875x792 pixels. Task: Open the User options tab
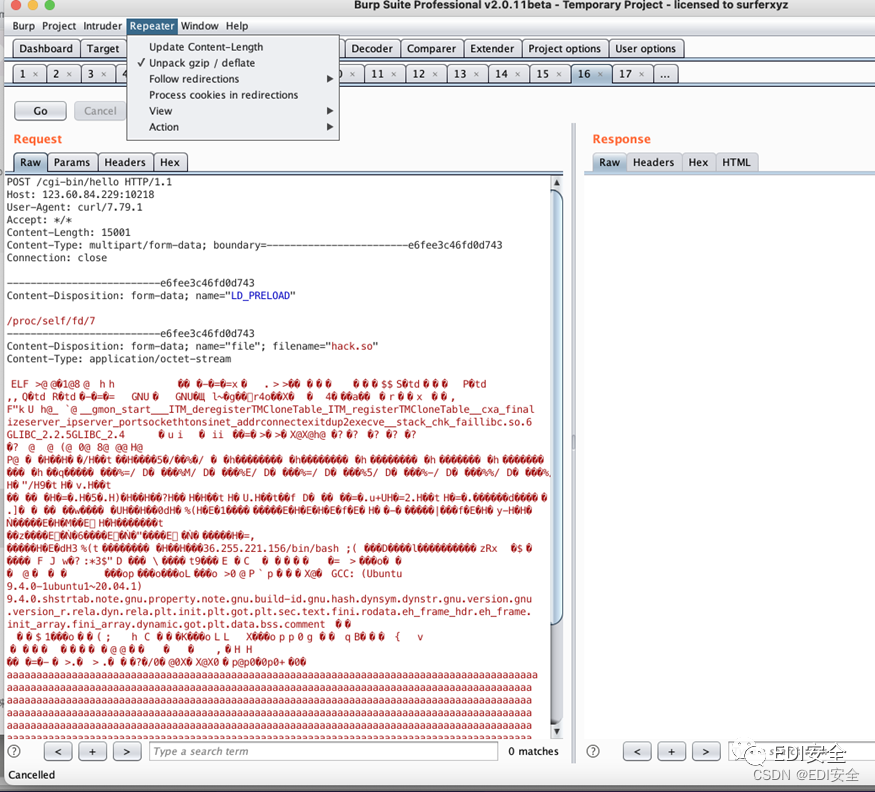(645, 49)
